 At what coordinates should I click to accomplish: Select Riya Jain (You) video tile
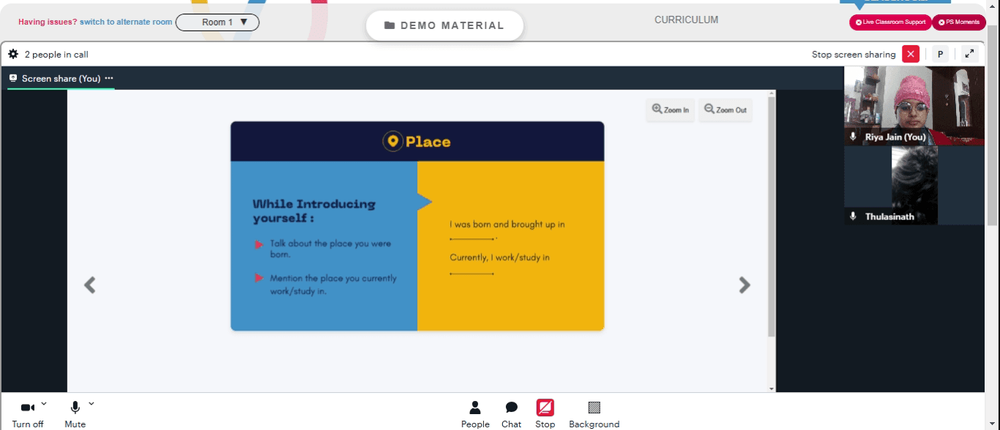pyautogui.click(x=914, y=106)
